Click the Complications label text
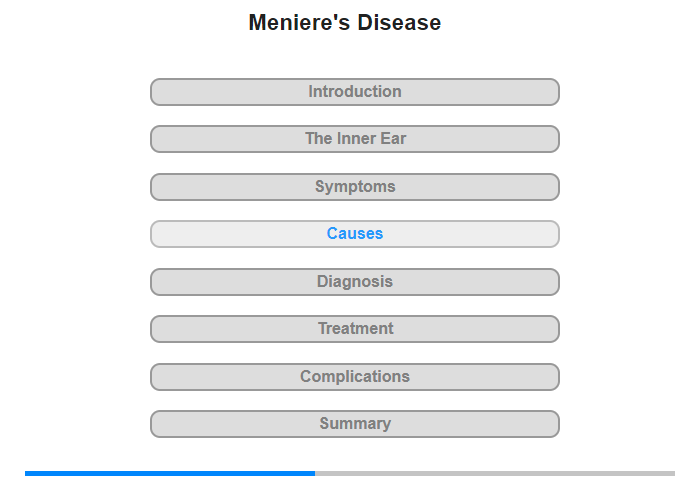The height and width of the screenshot is (480, 700). [x=355, y=376]
